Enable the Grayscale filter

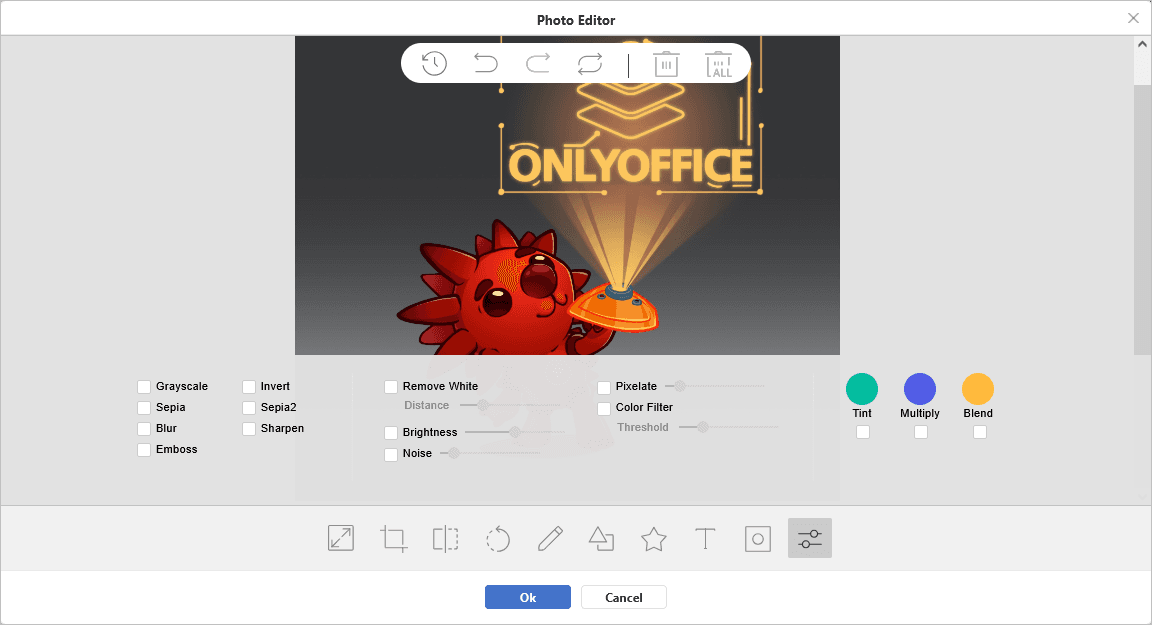[143, 386]
